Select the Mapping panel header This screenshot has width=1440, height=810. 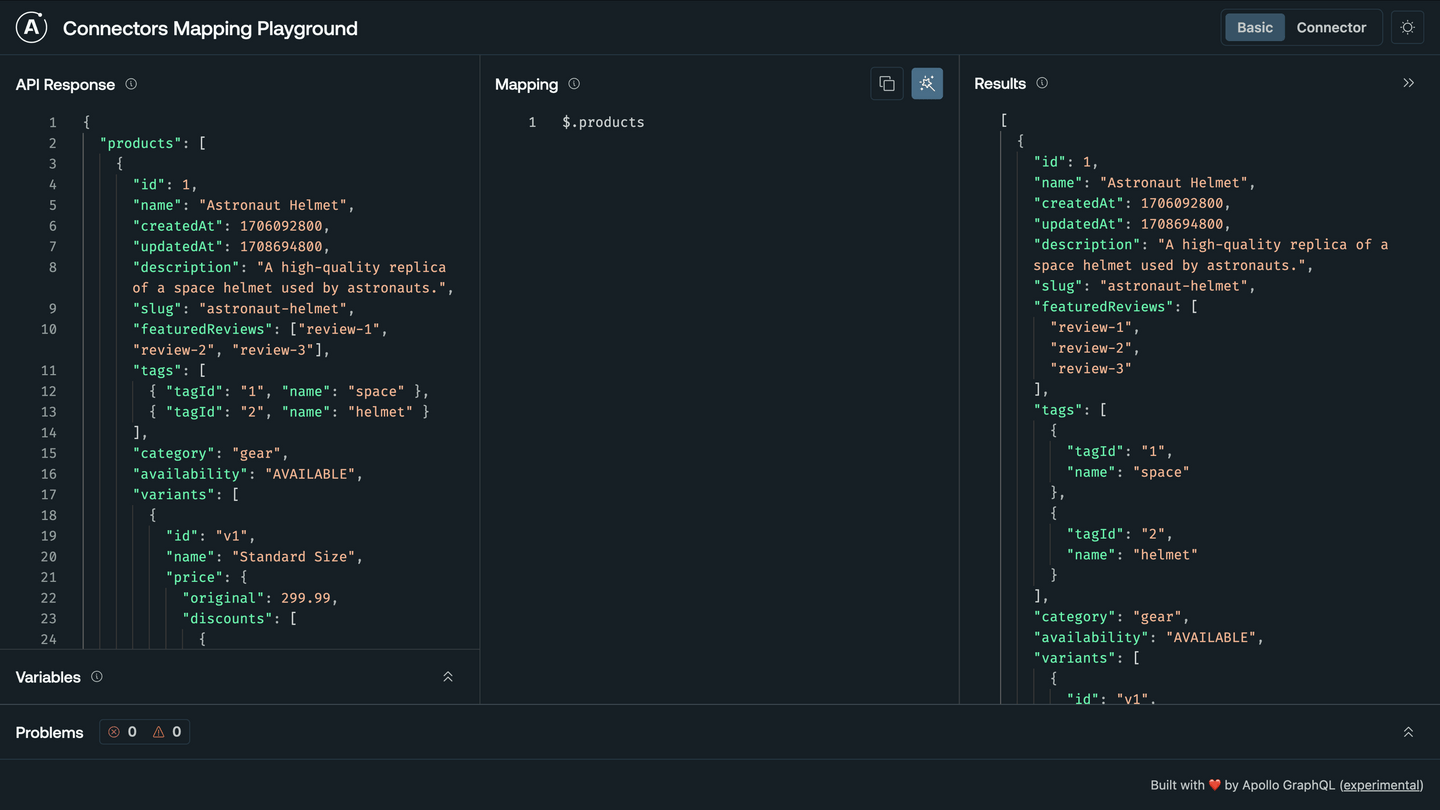click(526, 84)
